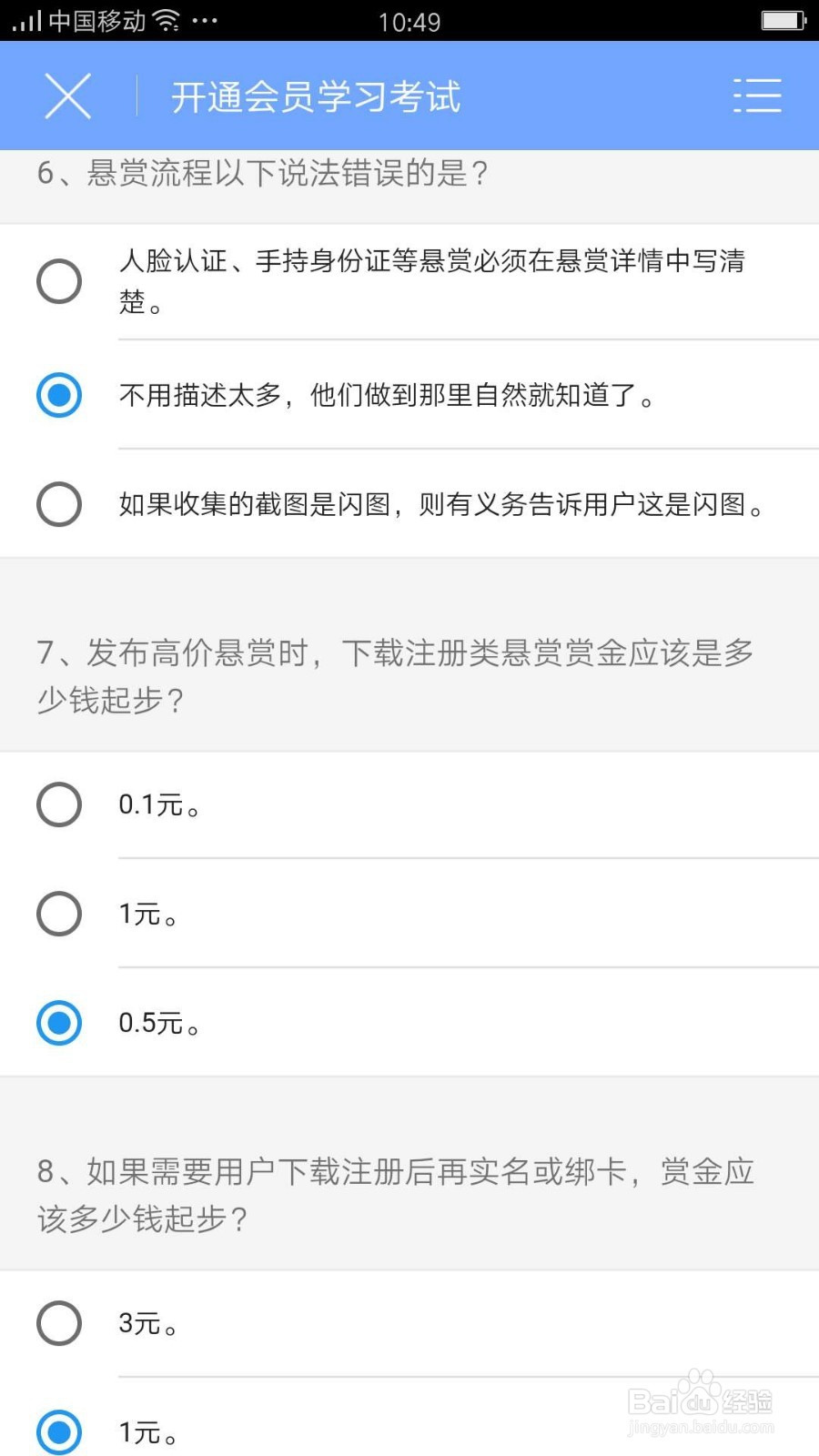Choose 1元 radio under question 8
Screen dimensions: 819x1456
(x=59, y=1432)
